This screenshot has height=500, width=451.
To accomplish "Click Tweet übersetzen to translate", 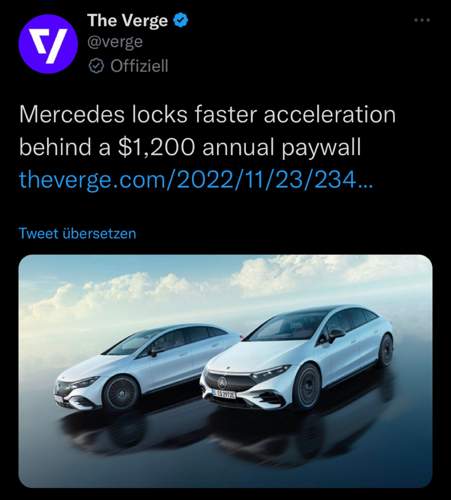I will coord(77,233).
